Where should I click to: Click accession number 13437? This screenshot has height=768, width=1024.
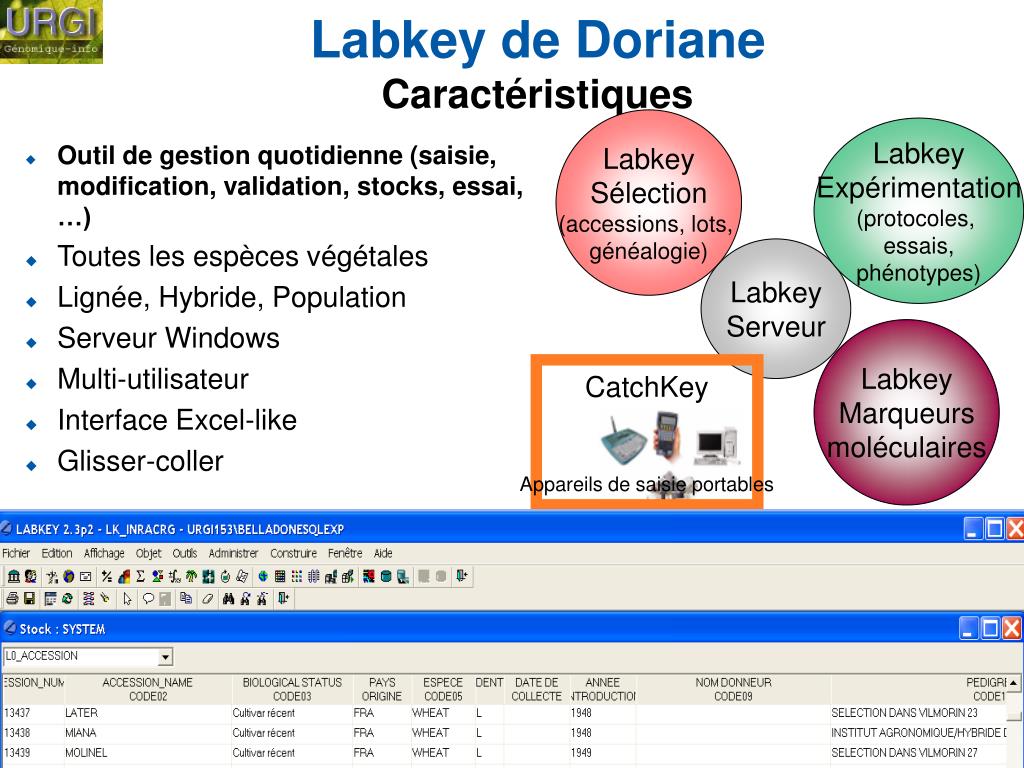tap(17, 712)
